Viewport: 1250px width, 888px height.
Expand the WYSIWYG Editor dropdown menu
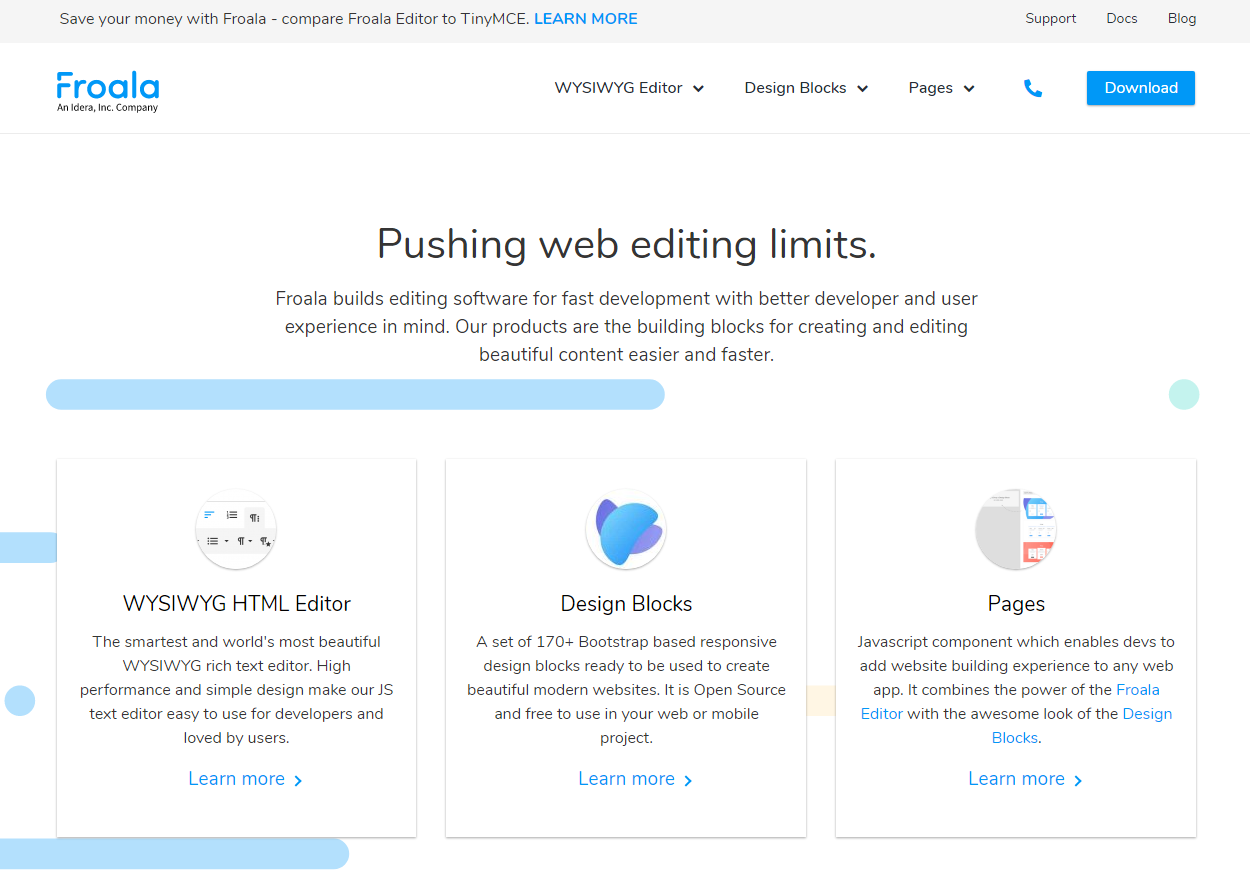(629, 88)
